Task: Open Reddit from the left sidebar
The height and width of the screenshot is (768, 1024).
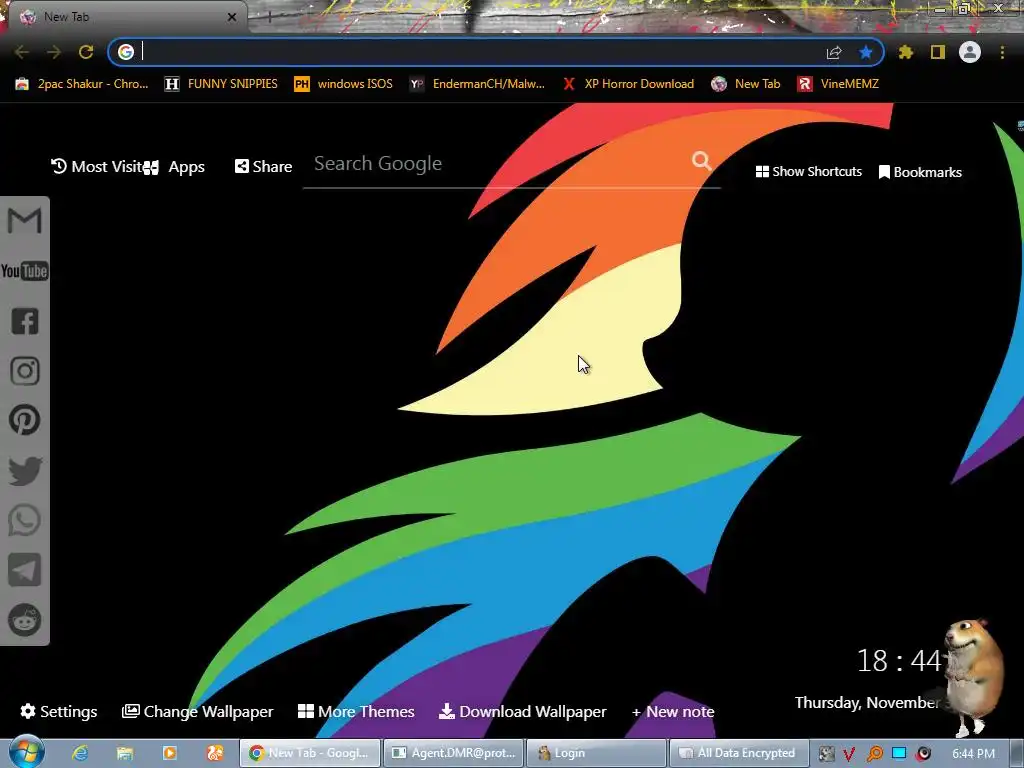Action: pyautogui.click(x=25, y=620)
